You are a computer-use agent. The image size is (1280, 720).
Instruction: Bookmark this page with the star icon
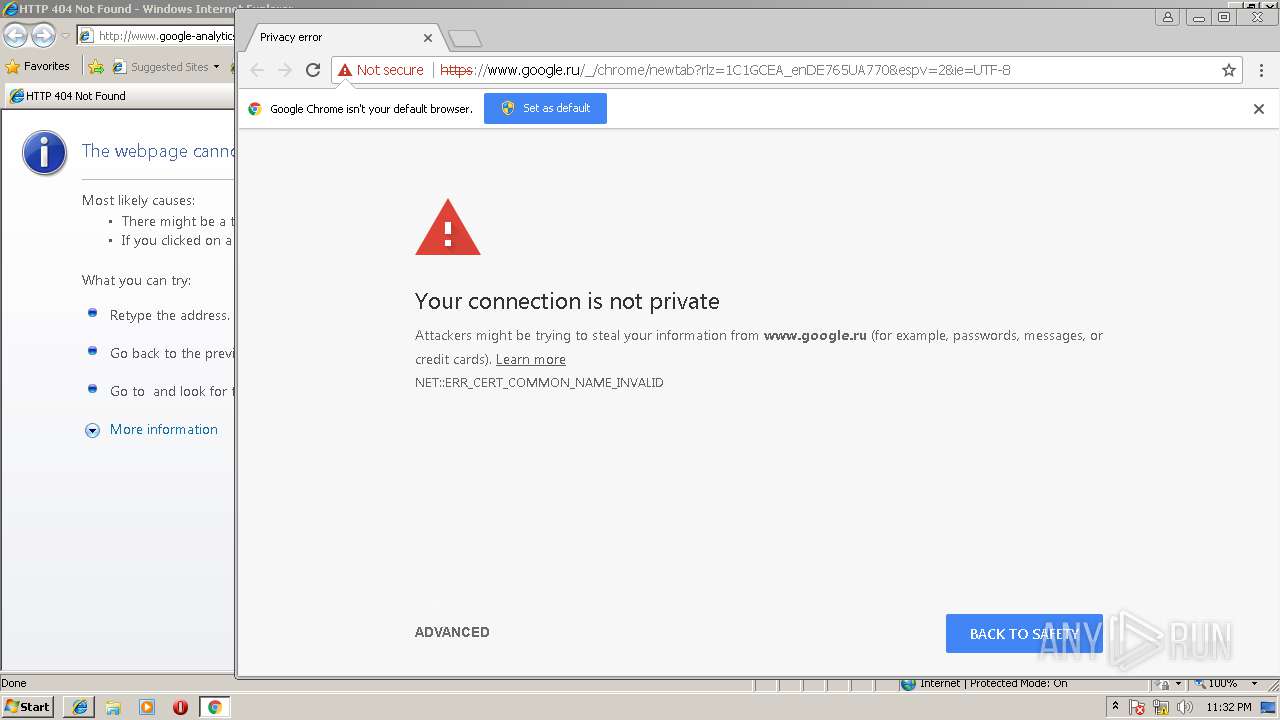(x=1229, y=70)
